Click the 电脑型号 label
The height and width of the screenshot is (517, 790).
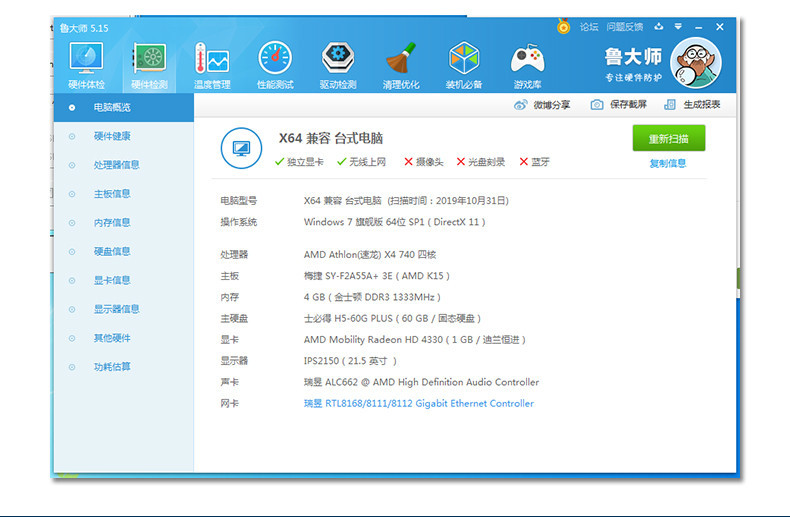tap(239, 201)
